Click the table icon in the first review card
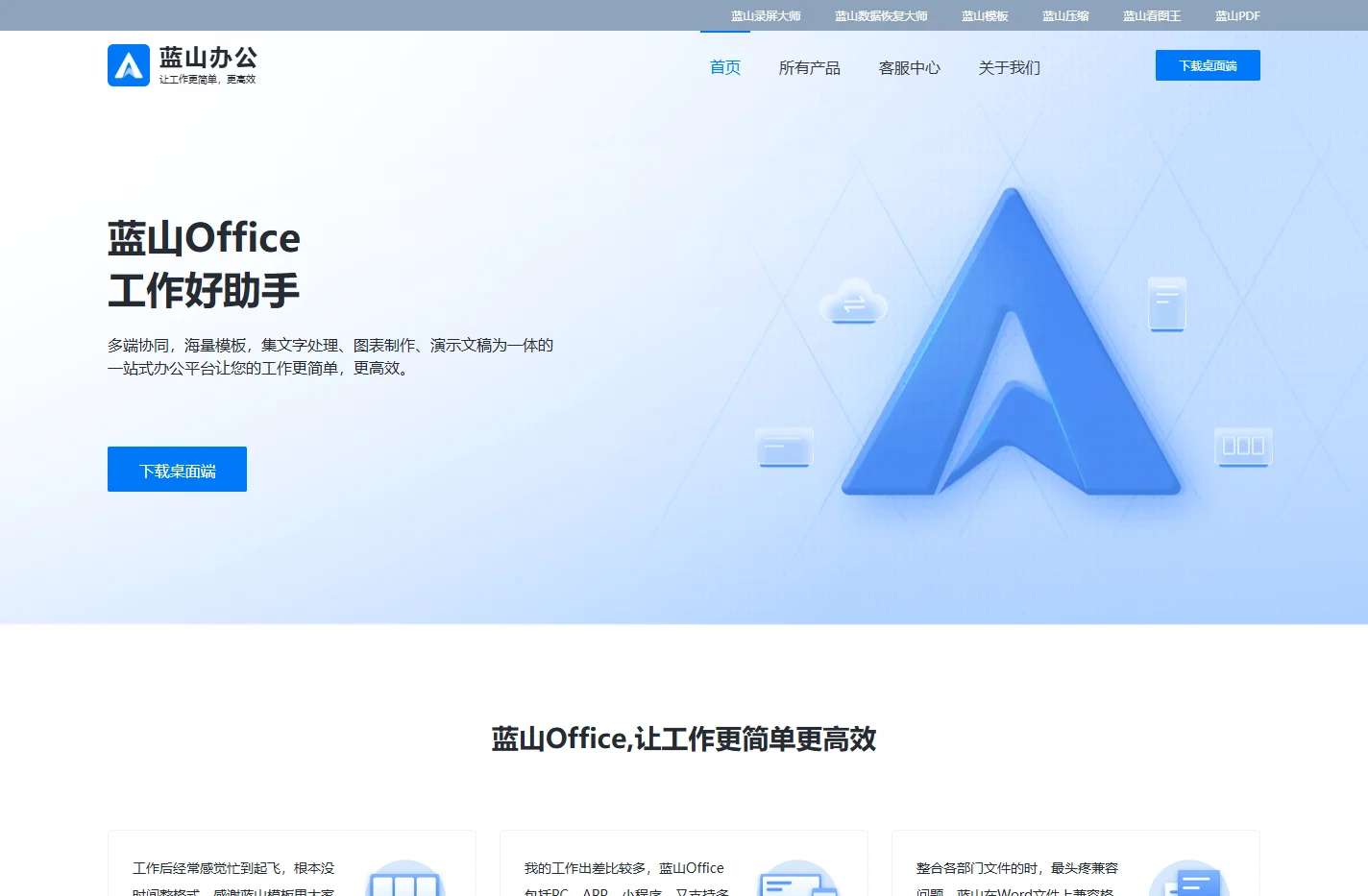 [405, 879]
